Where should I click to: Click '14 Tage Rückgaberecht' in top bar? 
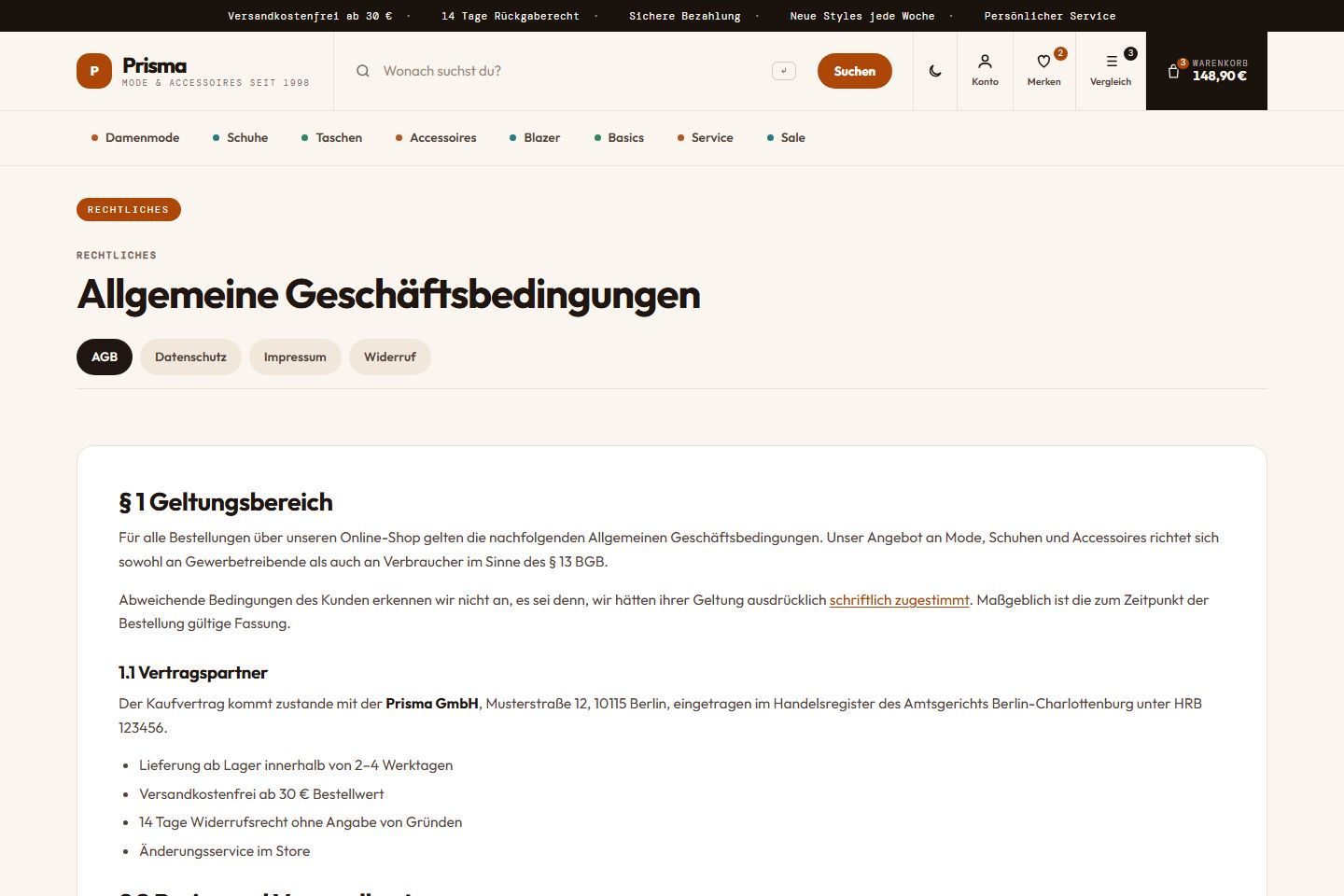click(511, 16)
